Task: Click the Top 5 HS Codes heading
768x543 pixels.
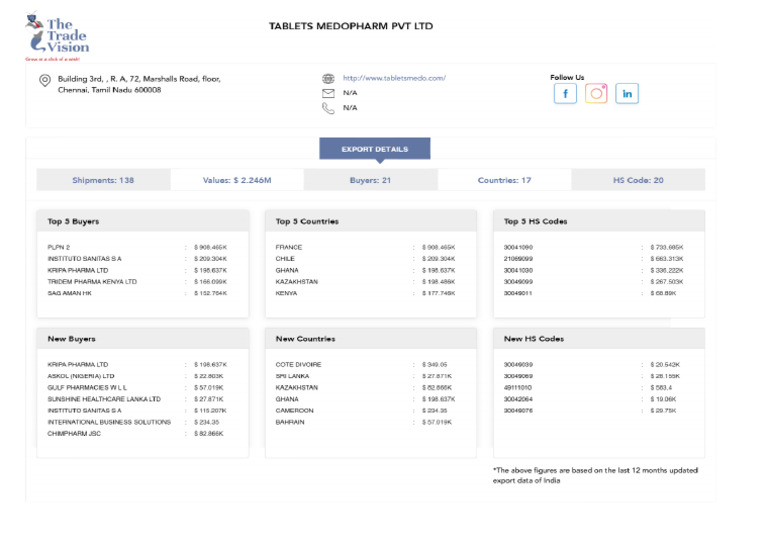Action: (x=535, y=221)
